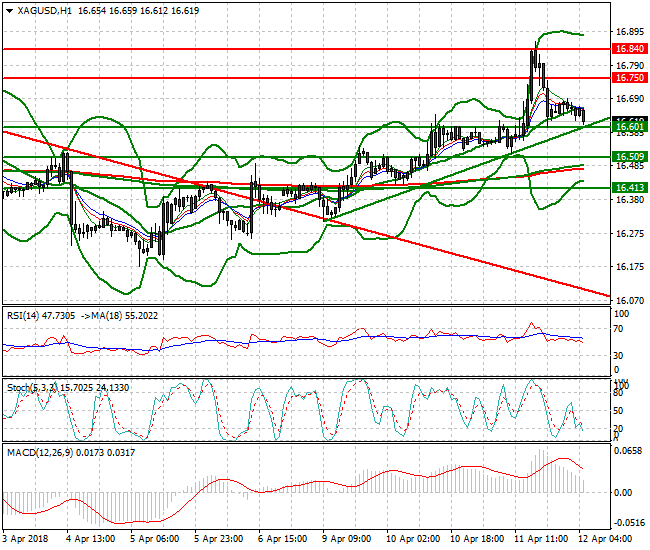The height and width of the screenshot is (550, 650).
Task: Click the 5 Apr 23:00 time label
Action: tap(218, 539)
